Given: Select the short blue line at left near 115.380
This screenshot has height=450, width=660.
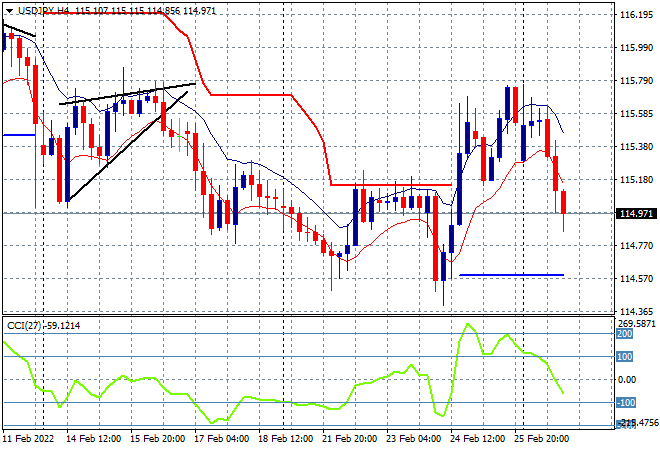Looking at the screenshot, I should point(19,135).
